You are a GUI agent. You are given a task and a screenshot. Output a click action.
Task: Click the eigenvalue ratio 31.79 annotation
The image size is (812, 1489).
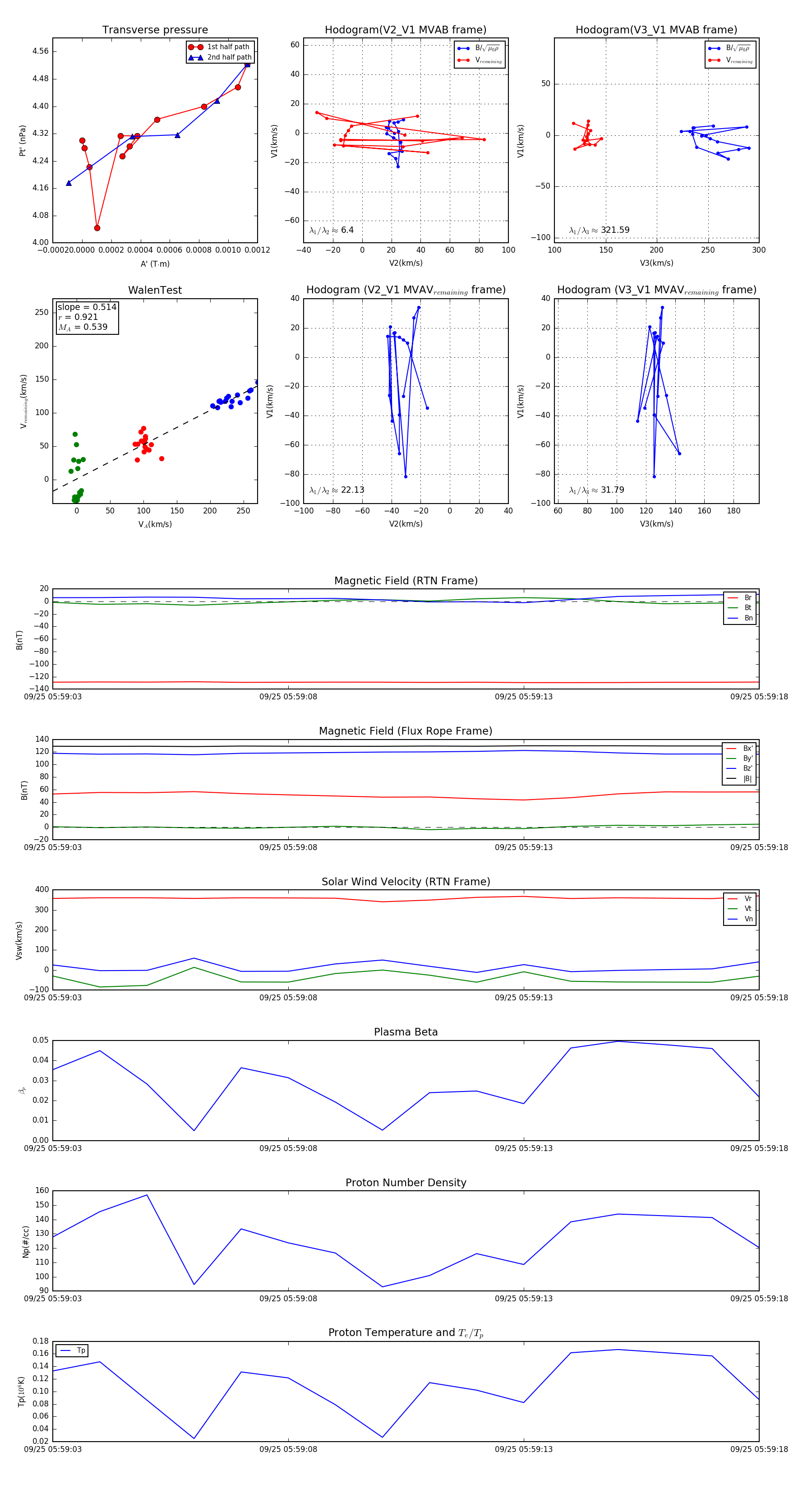[596, 490]
